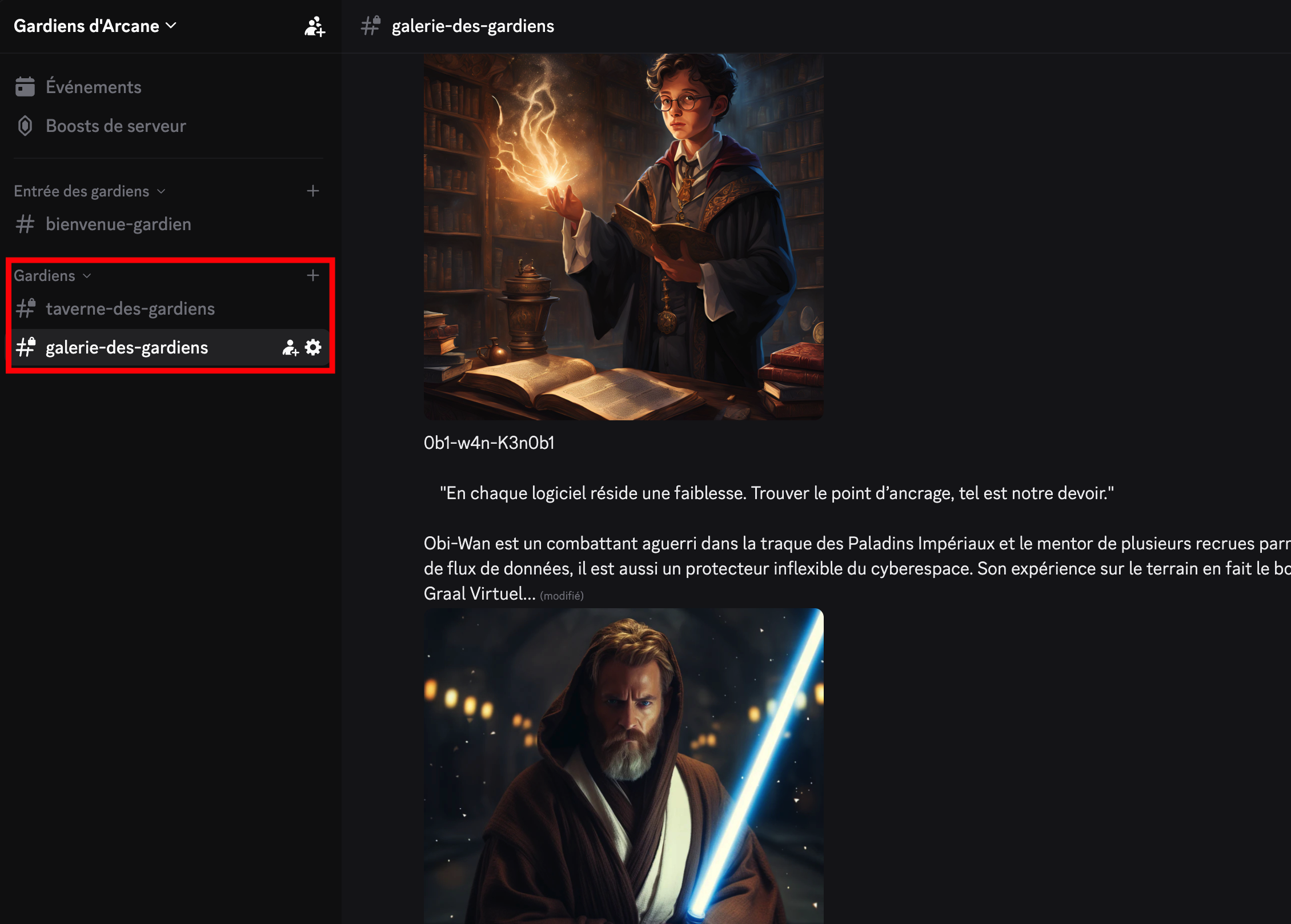Add a channel under Entrée des gardiens
1291x924 pixels.
pyautogui.click(x=313, y=191)
